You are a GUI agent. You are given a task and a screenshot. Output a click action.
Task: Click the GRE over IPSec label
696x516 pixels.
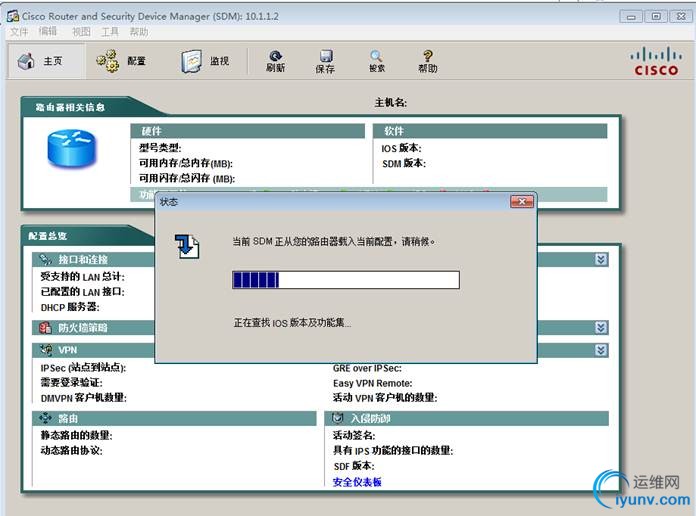(x=367, y=368)
